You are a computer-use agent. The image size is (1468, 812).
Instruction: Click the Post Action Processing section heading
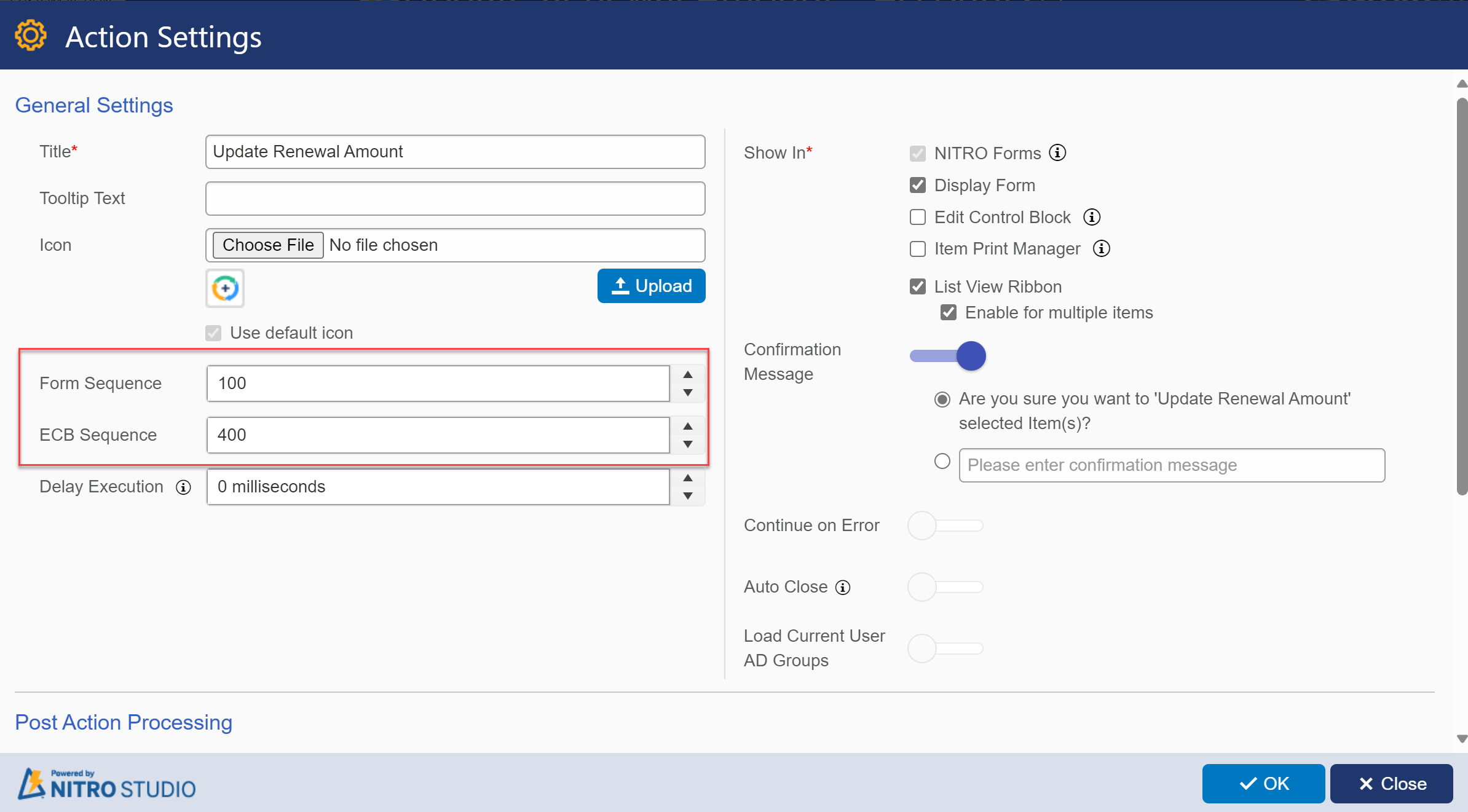tap(124, 722)
